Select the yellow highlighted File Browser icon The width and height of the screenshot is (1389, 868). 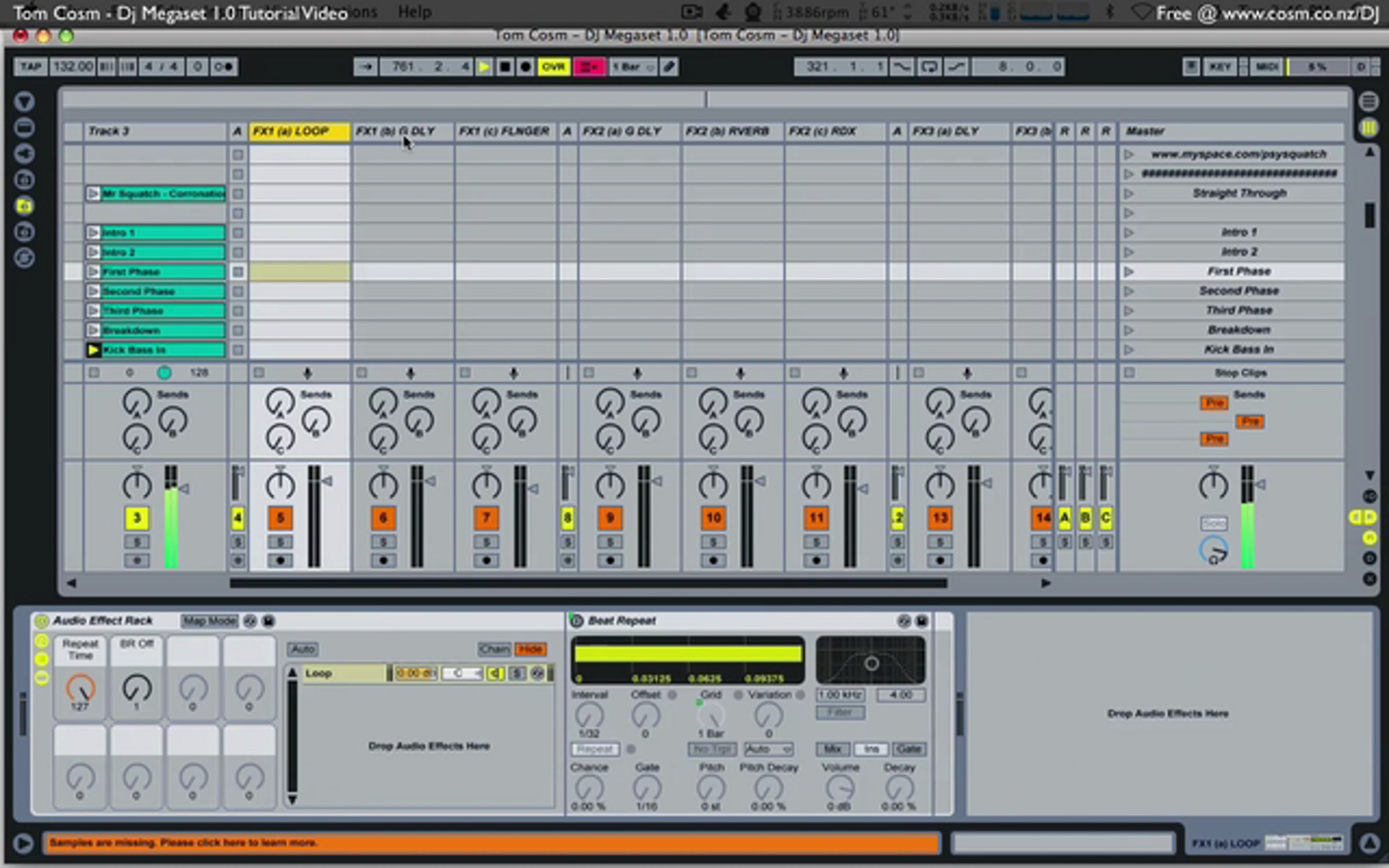coord(24,206)
